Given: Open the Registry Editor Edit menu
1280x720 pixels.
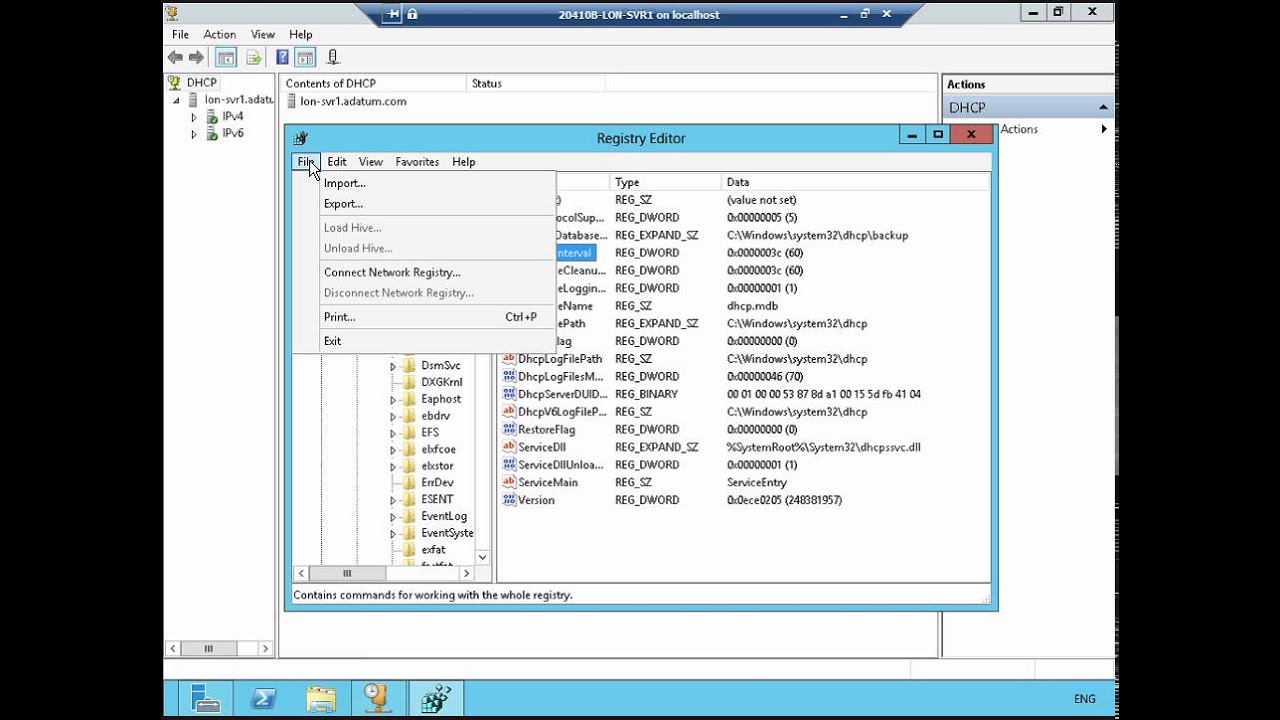Looking at the screenshot, I should click(x=337, y=162).
